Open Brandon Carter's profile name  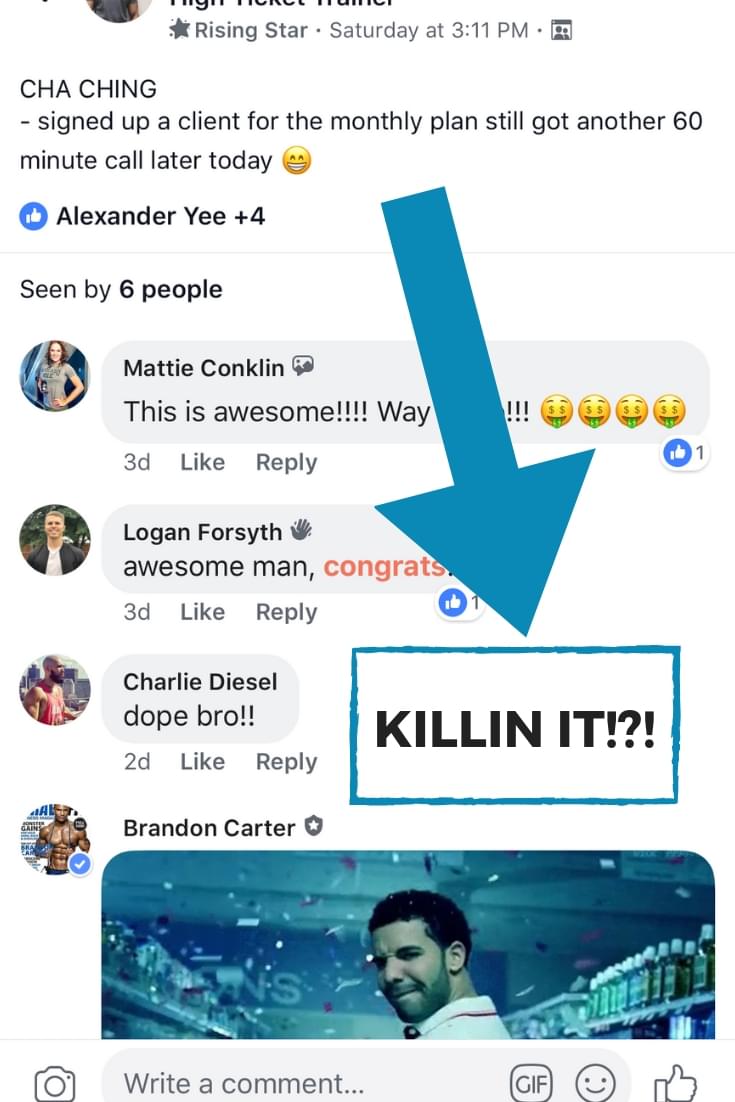[209, 828]
